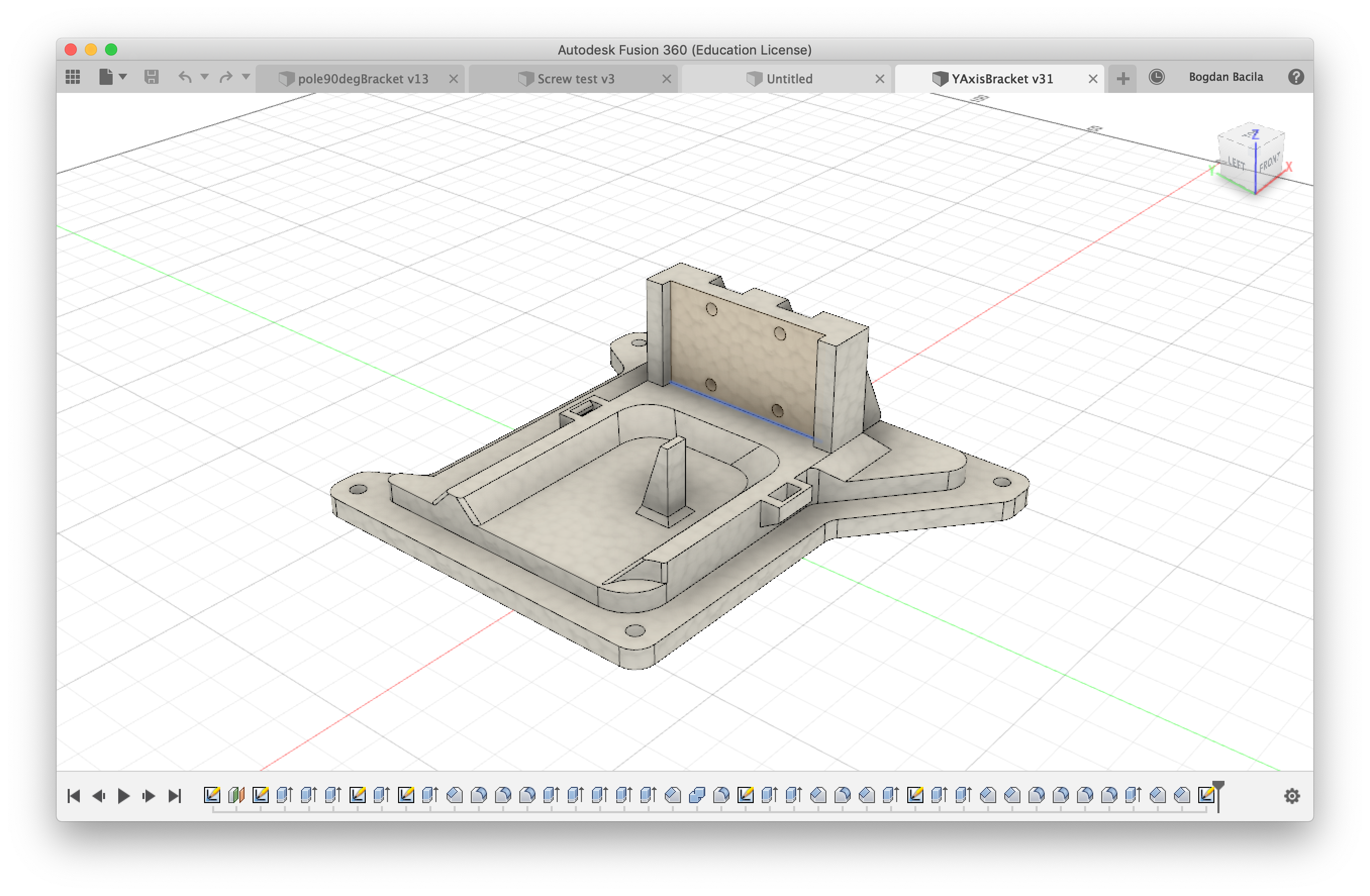1370x896 pixels.
Task: Click the timeline history marker
Action: pos(1218,796)
